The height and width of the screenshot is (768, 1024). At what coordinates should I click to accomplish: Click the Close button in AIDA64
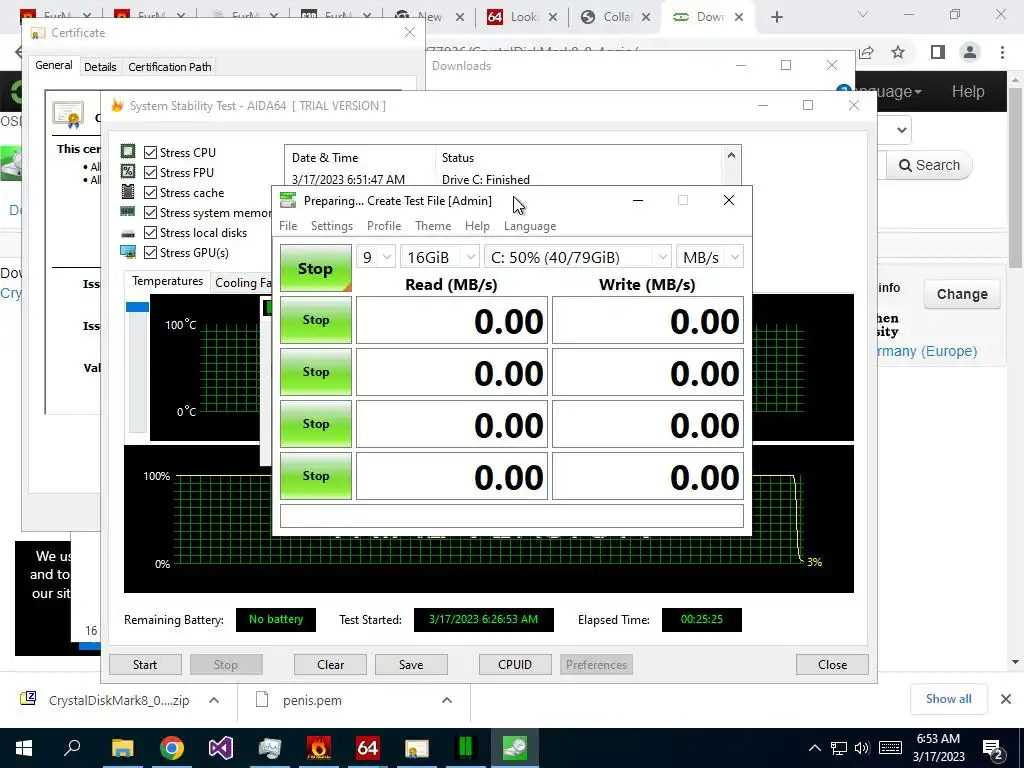click(833, 665)
